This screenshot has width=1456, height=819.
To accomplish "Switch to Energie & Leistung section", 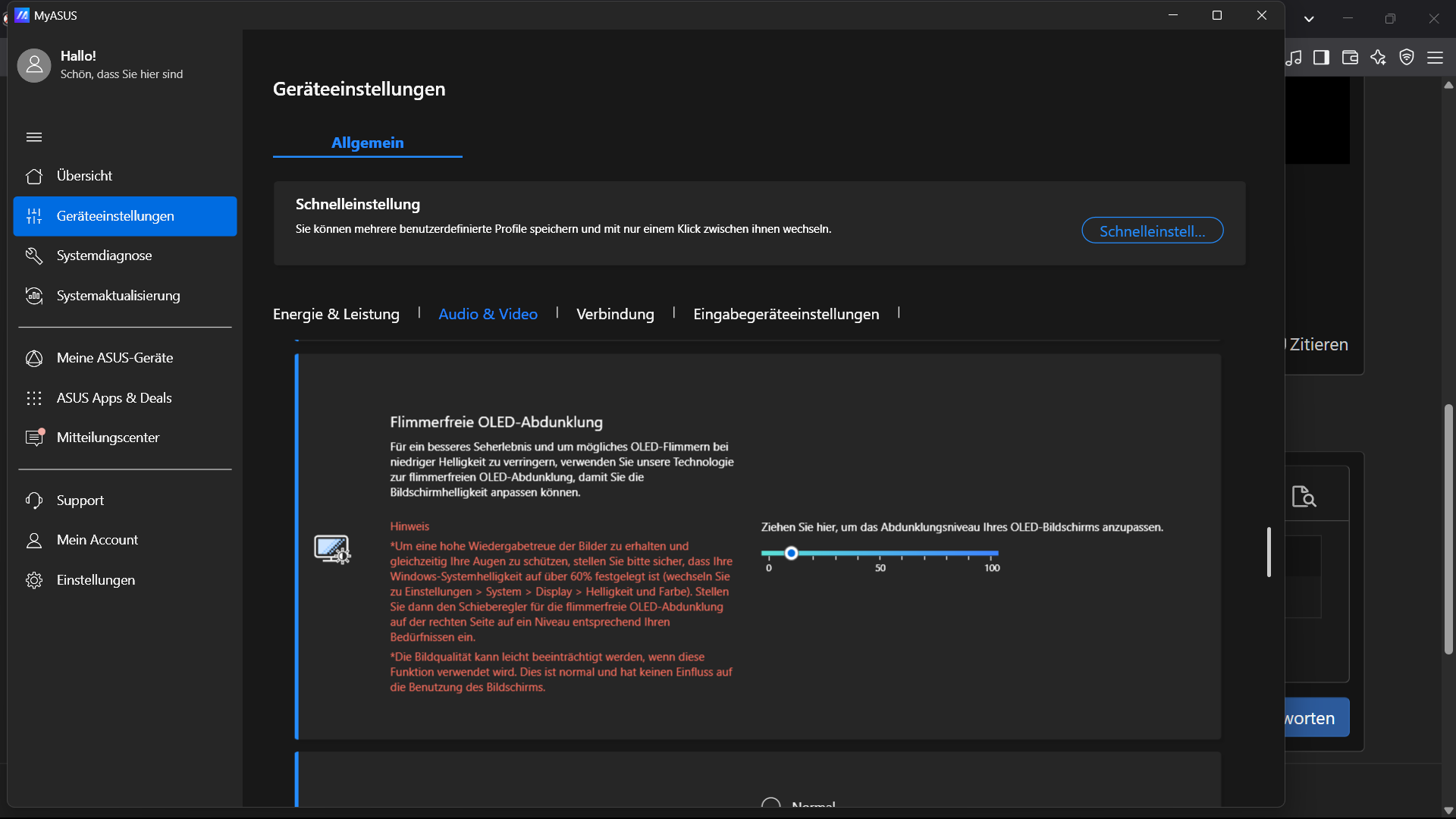I will click(336, 314).
